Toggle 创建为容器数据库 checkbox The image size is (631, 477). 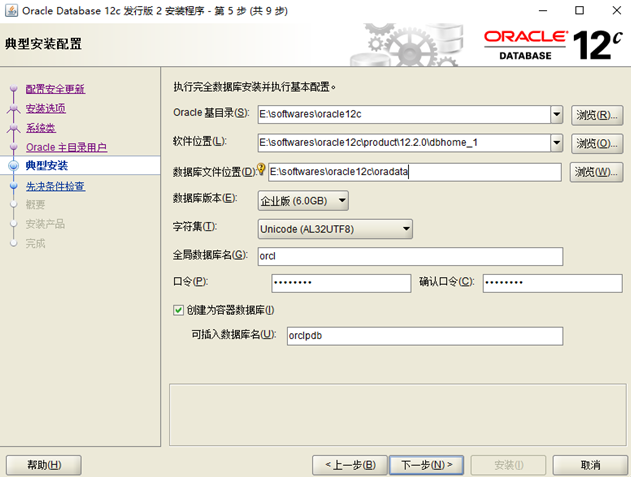click(x=178, y=310)
